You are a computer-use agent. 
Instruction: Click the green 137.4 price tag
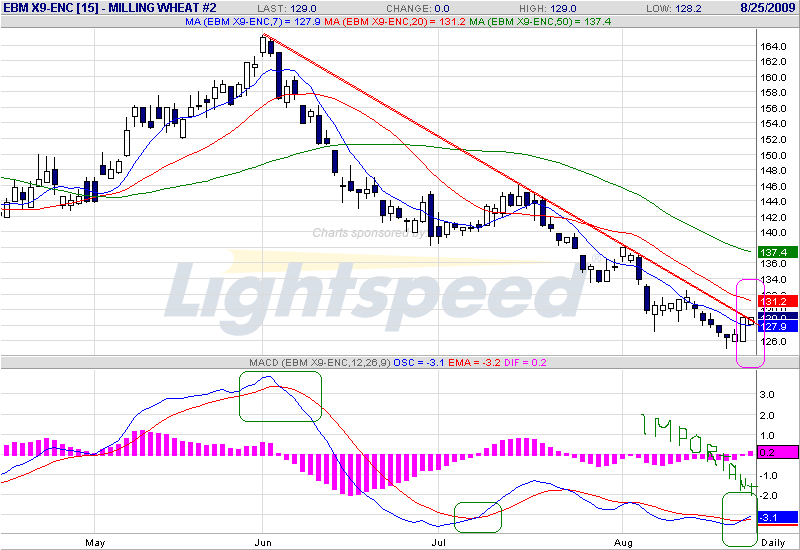pos(778,252)
